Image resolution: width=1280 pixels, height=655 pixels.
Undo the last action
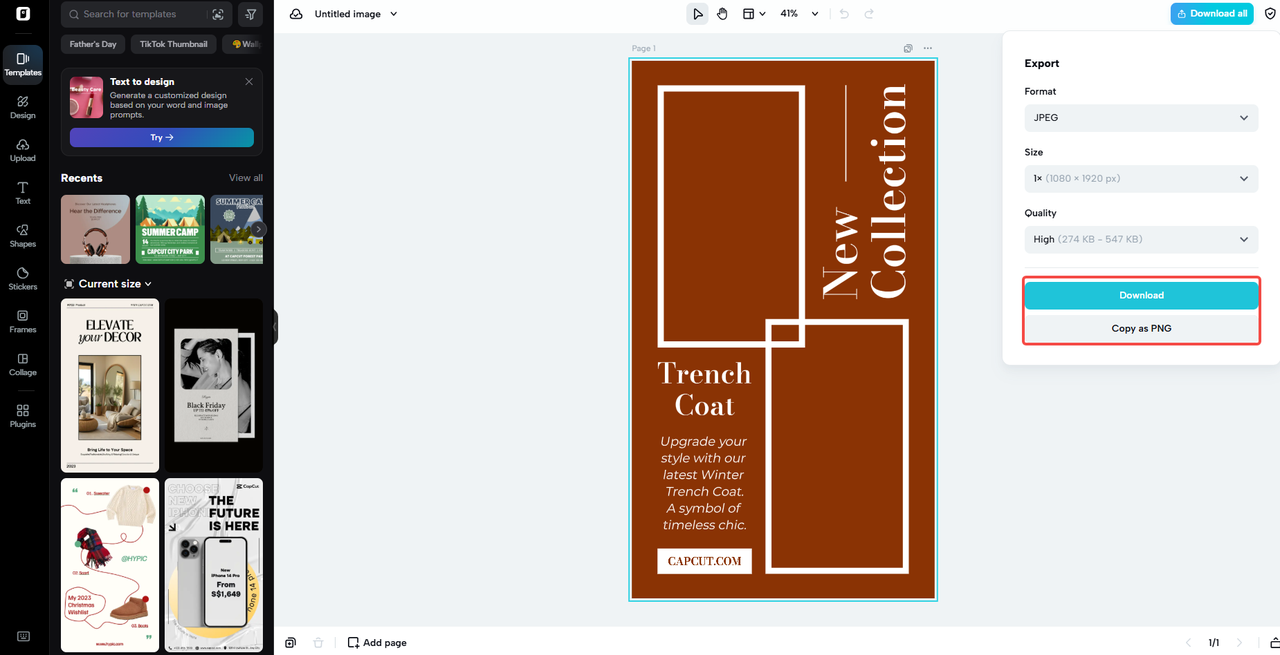[x=844, y=14]
